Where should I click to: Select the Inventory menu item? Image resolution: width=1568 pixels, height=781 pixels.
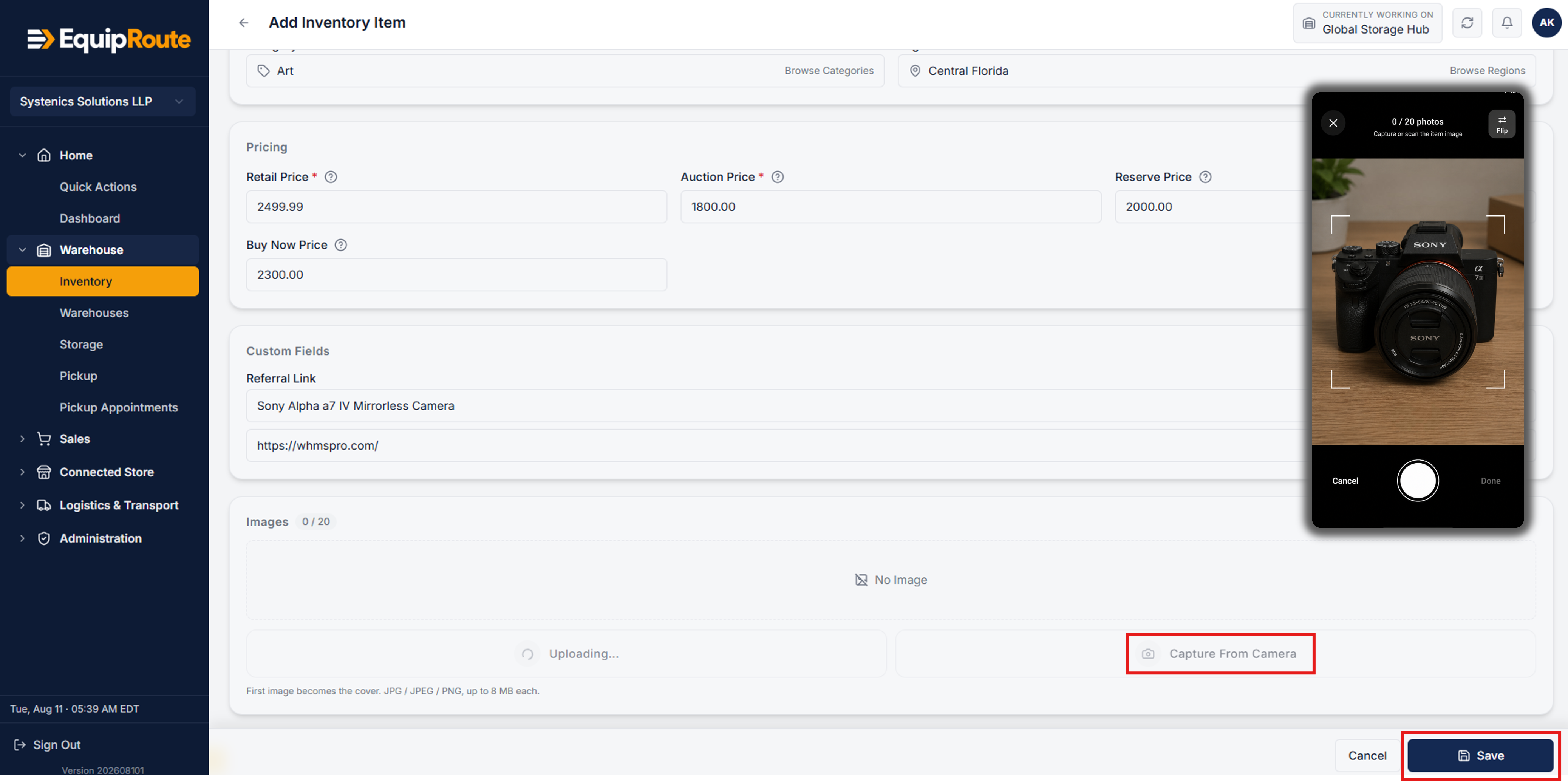[102, 281]
